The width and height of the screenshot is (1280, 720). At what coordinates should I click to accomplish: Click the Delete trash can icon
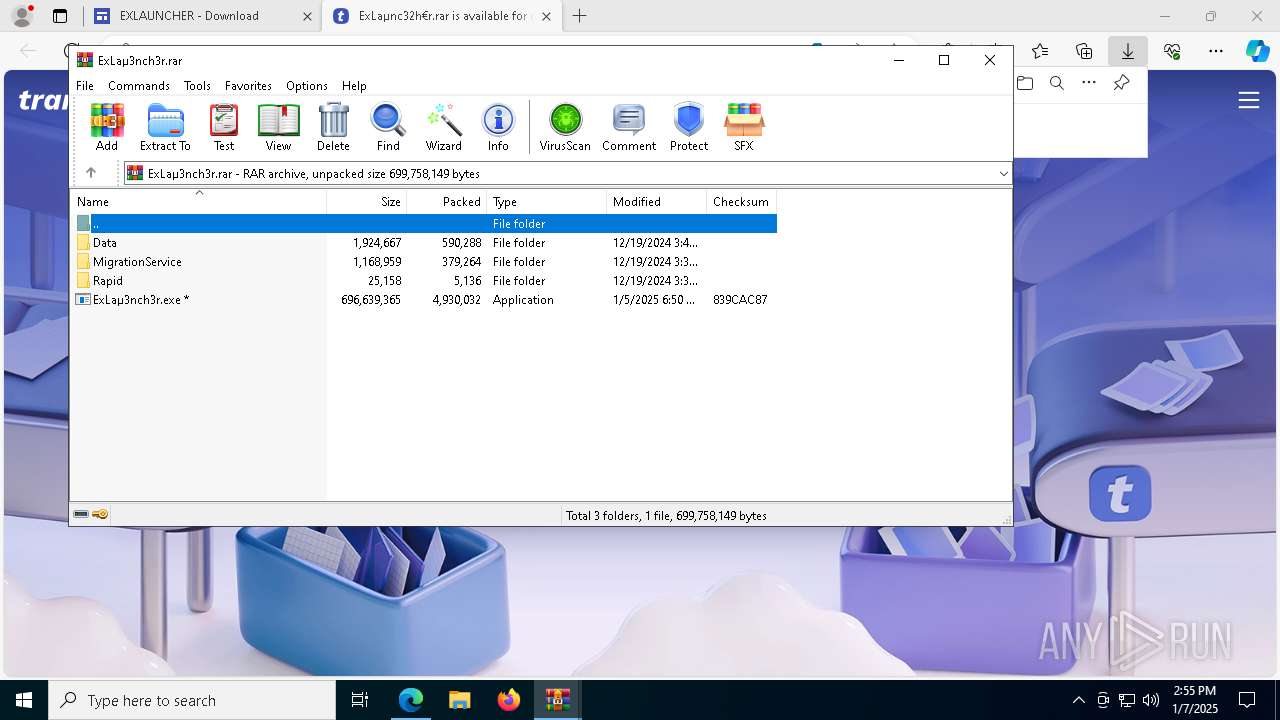[333, 127]
